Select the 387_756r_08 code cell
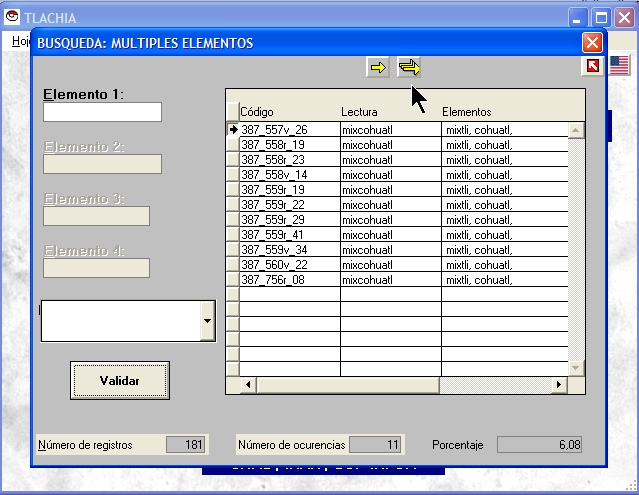 tap(289, 280)
